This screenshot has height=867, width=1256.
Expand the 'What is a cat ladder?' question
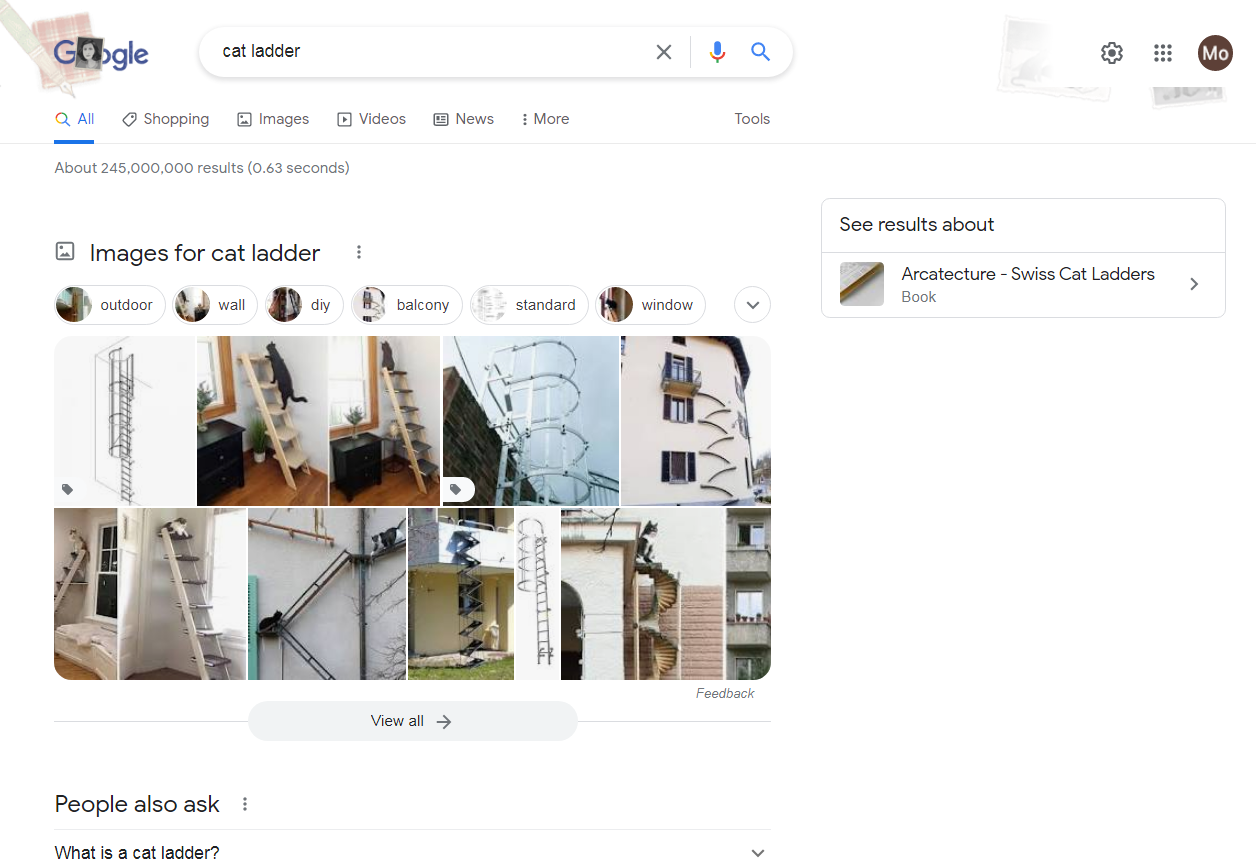(757, 853)
